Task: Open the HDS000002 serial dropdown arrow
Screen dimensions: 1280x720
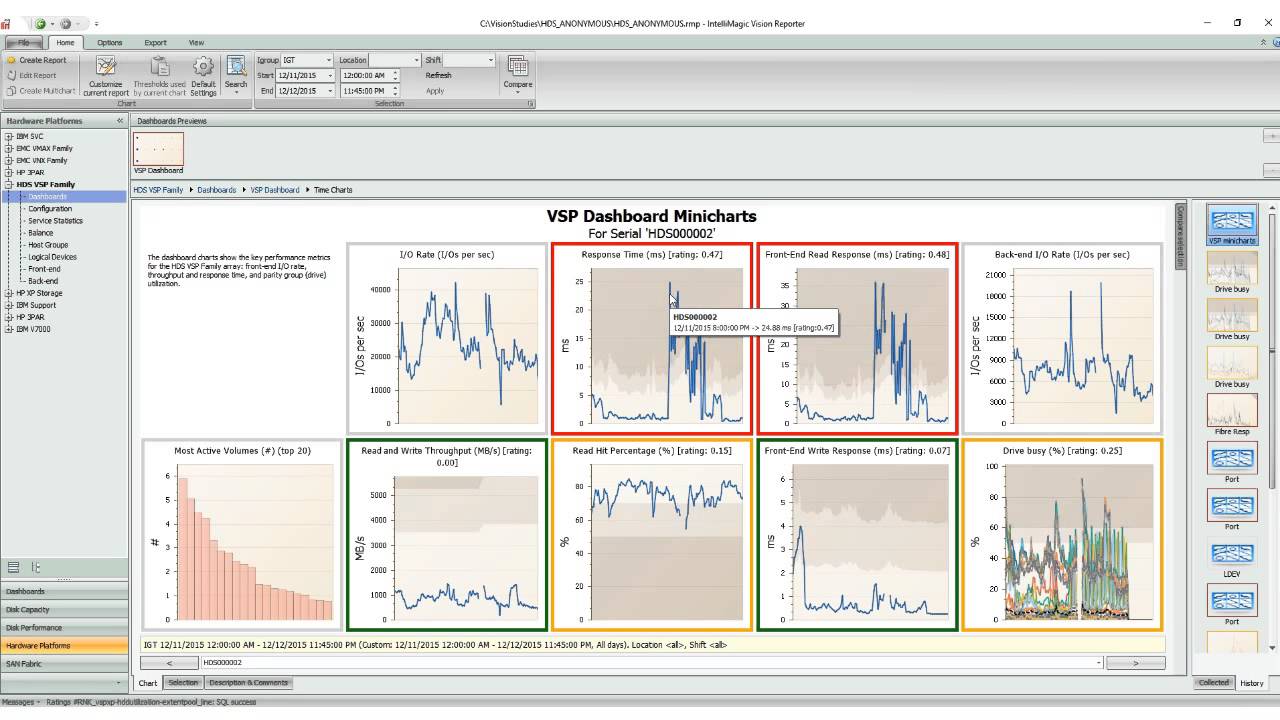Action: 1099,662
